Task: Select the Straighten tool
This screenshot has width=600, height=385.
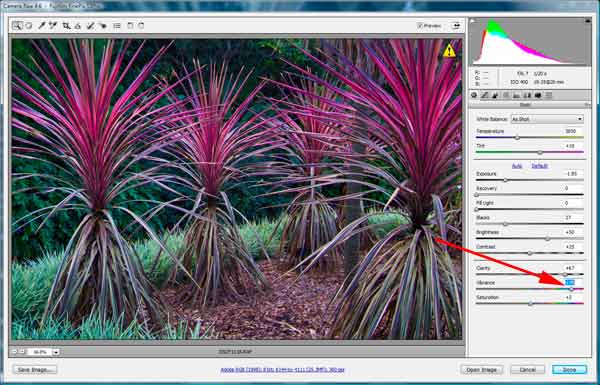Action: tap(78, 26)
